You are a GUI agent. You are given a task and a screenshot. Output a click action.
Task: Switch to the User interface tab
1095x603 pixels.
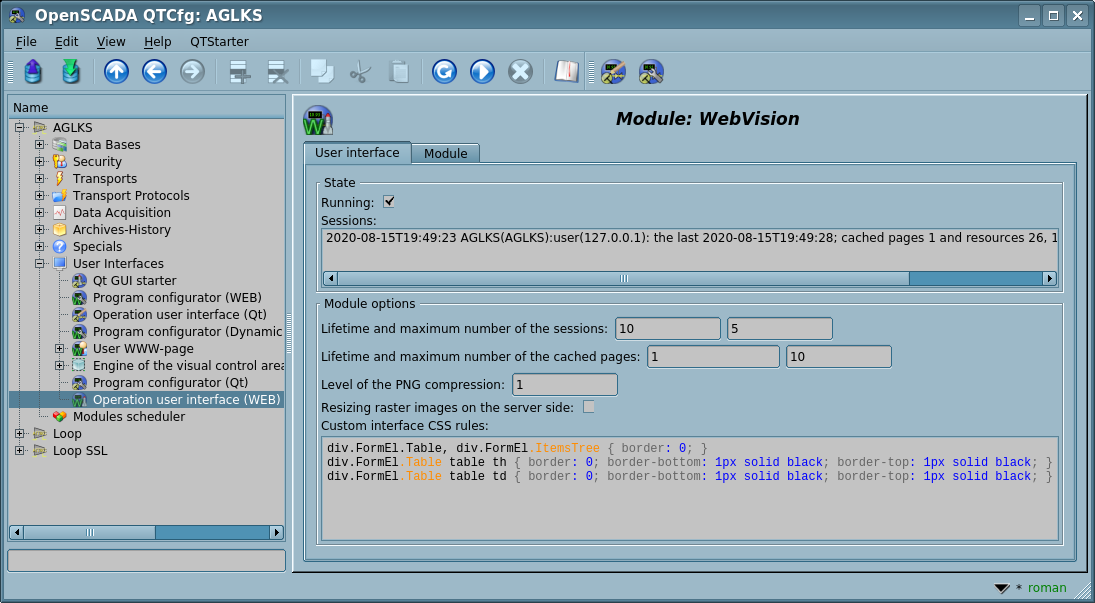tap(358, 152)
